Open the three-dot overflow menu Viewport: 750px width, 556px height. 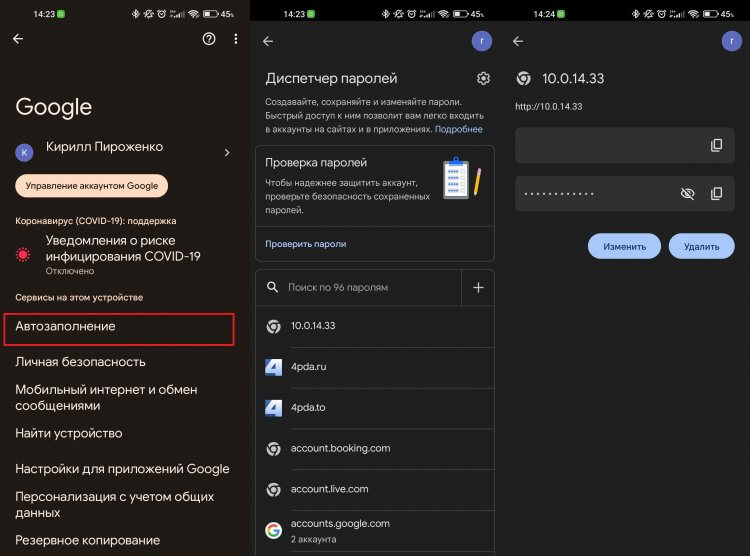236,39
